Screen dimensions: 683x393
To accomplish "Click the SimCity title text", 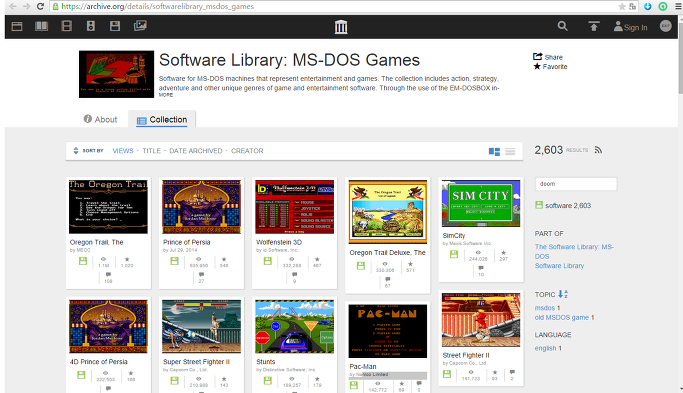I will pyautogui.click(x=454, y=236).
